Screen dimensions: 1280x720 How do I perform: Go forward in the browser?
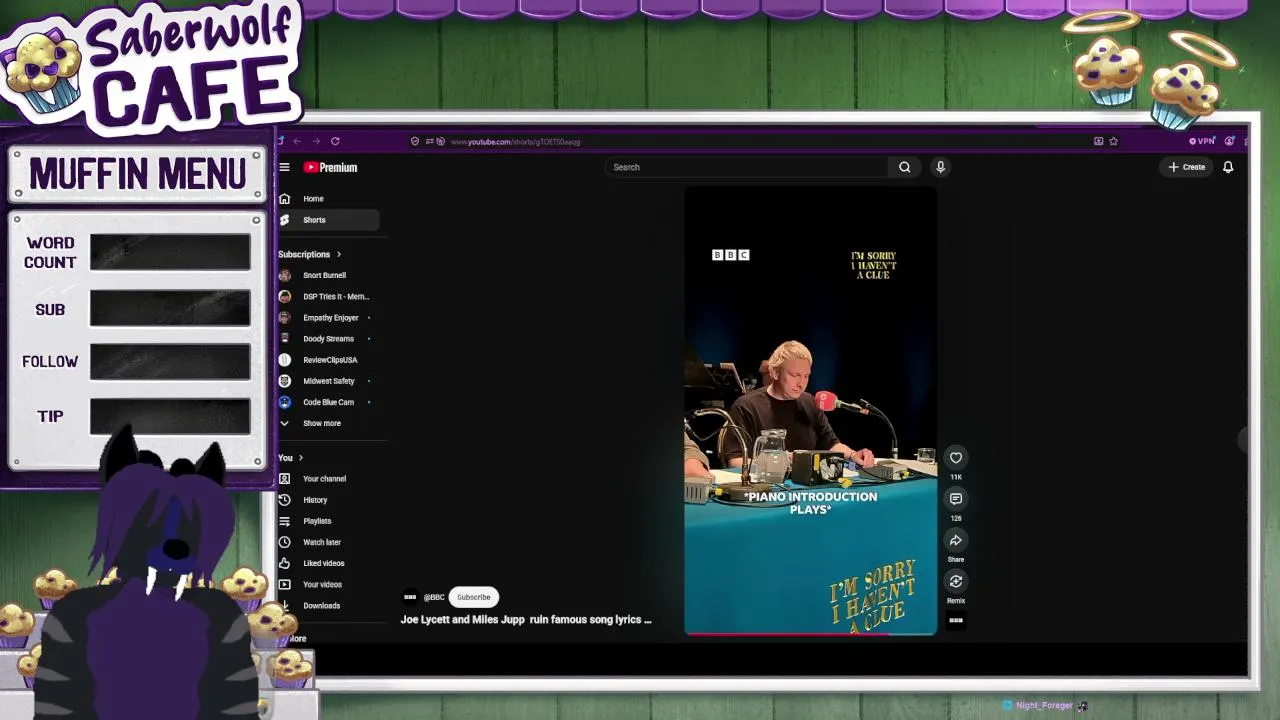pos(316,141)
